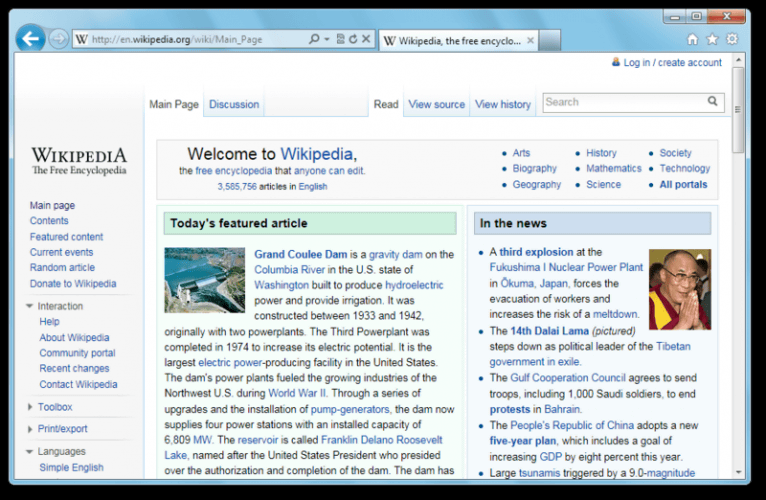Click the vertical scrollbar thumb
The image size is (766, 500).
(738, 110)
